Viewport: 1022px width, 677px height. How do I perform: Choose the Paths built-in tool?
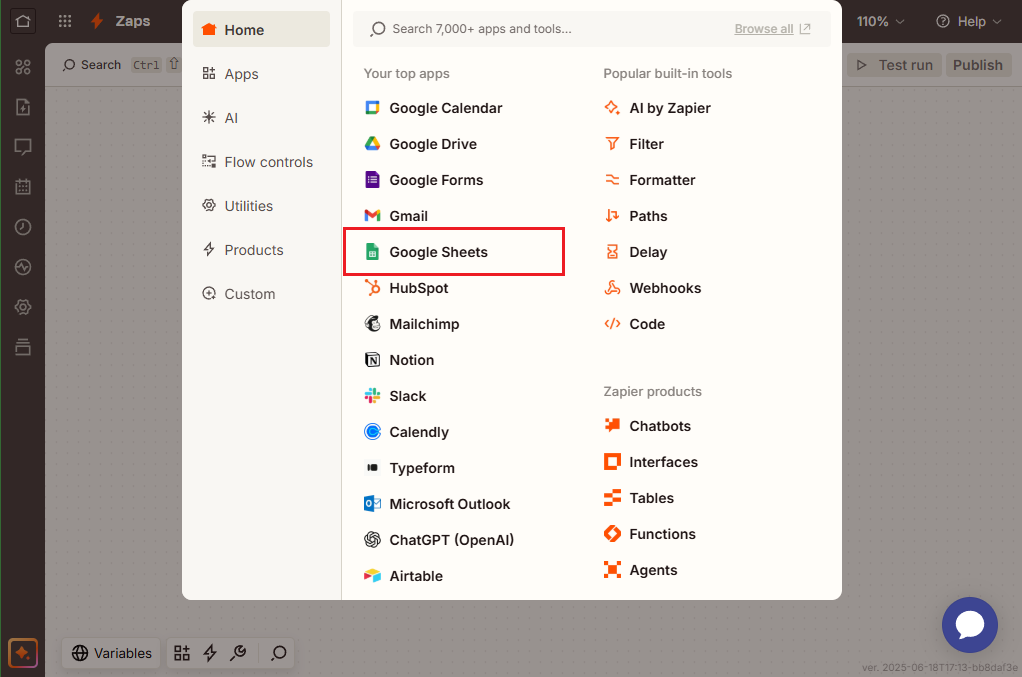pyautogui.click(x=635, y=216)
